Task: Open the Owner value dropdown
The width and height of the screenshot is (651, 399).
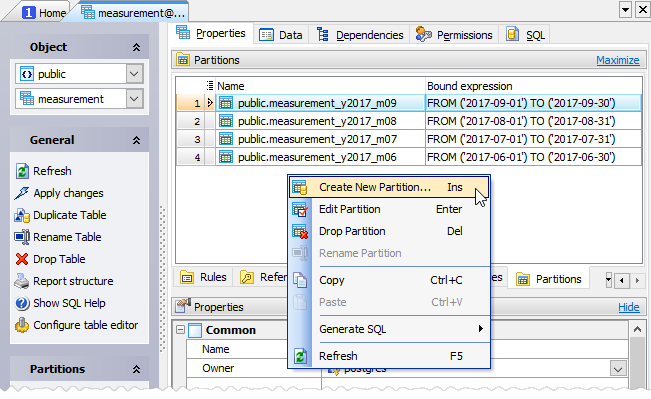Action: [618, 369]
